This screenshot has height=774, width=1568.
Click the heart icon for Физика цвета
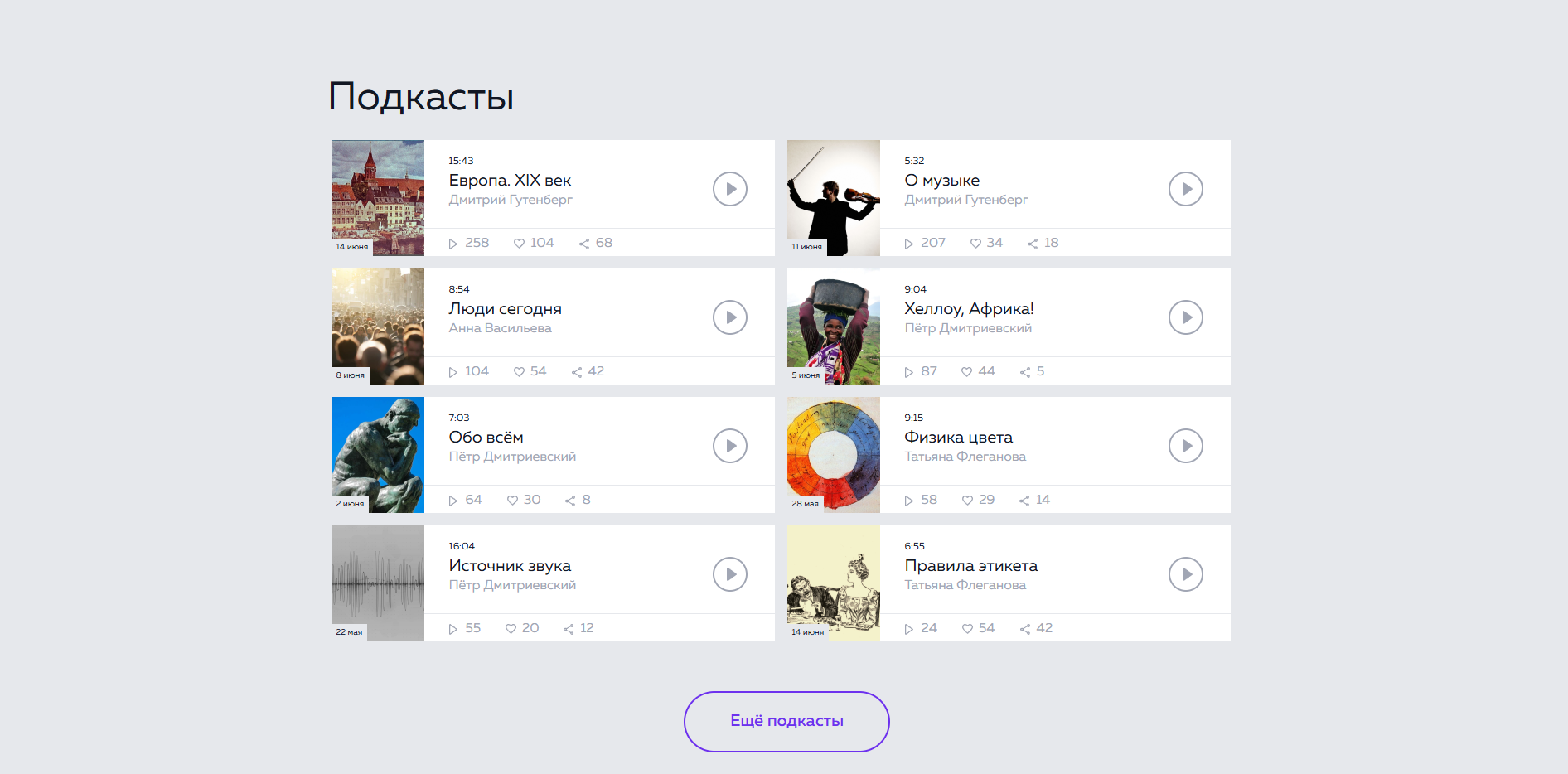[x=967, y=501]
